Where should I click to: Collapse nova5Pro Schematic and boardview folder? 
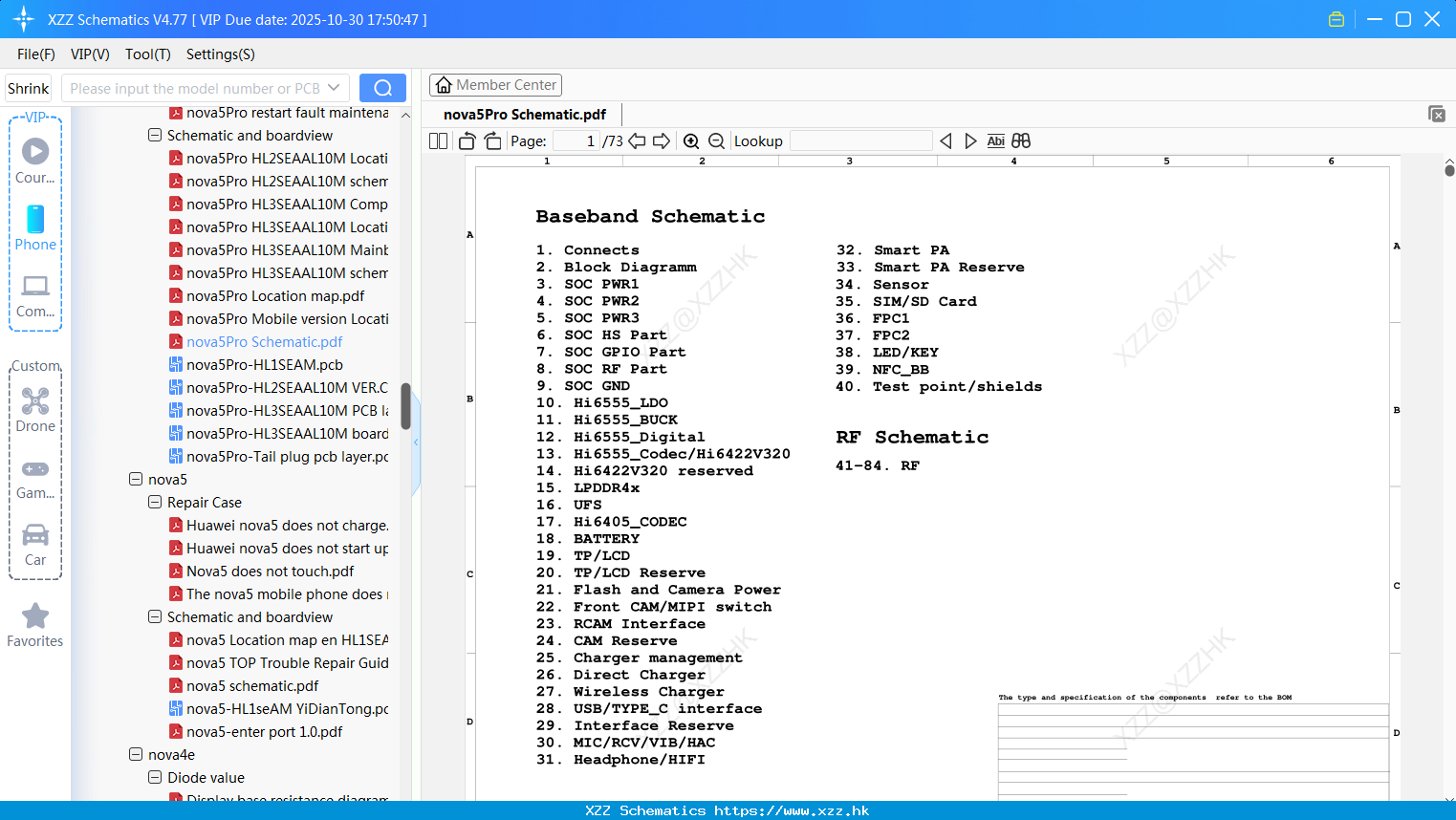pyautogui.click(x=155, y=135)
